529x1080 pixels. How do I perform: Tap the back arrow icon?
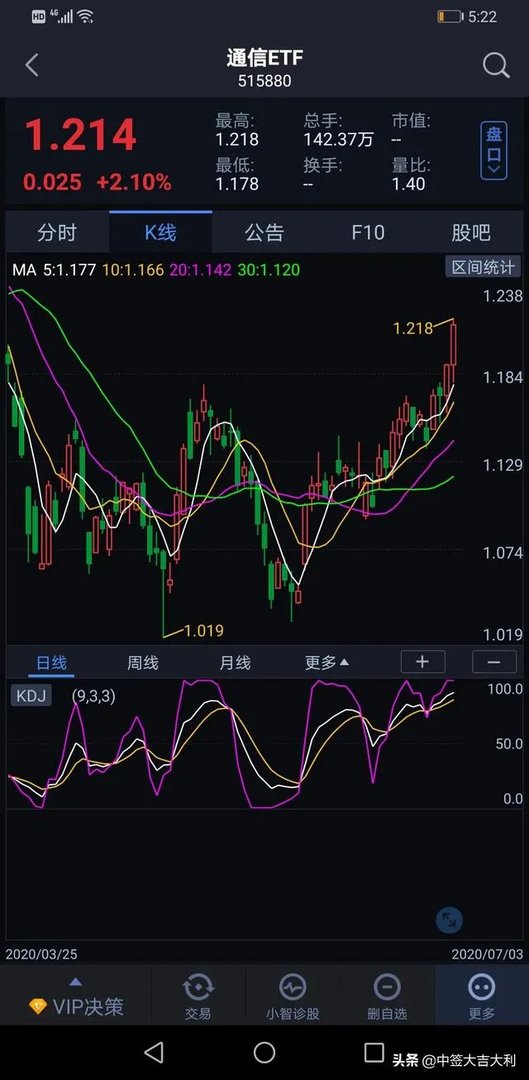(32, 65)
